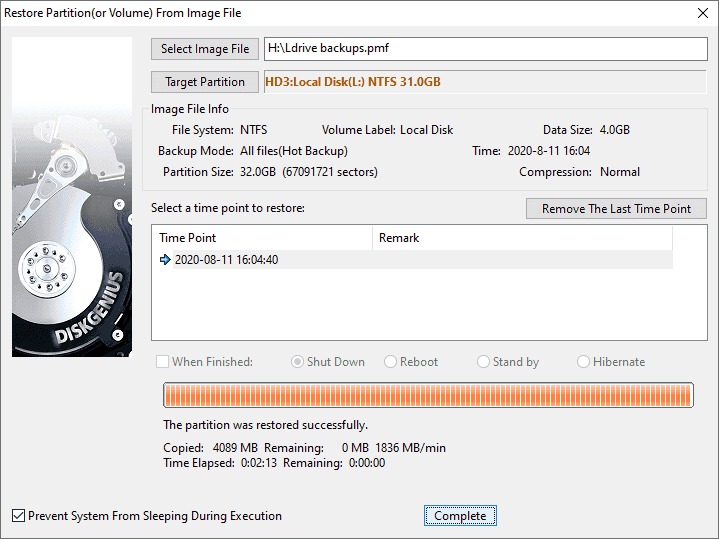
Task: Open the Target Partition chooser
Action: pyautogui.click(x=204, y=82)
